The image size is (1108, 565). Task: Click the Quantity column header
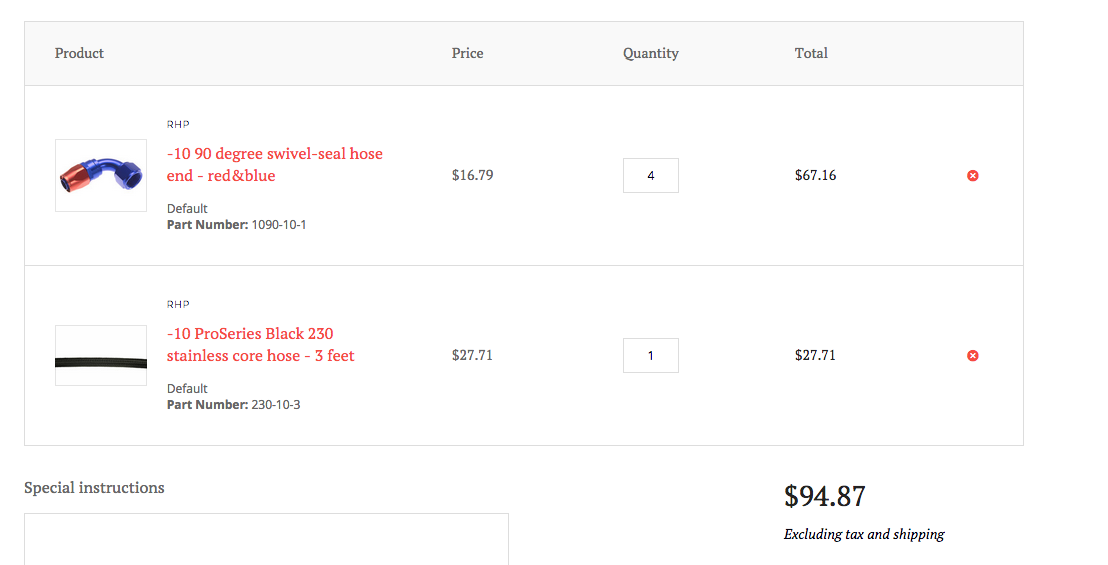[651, 54]
